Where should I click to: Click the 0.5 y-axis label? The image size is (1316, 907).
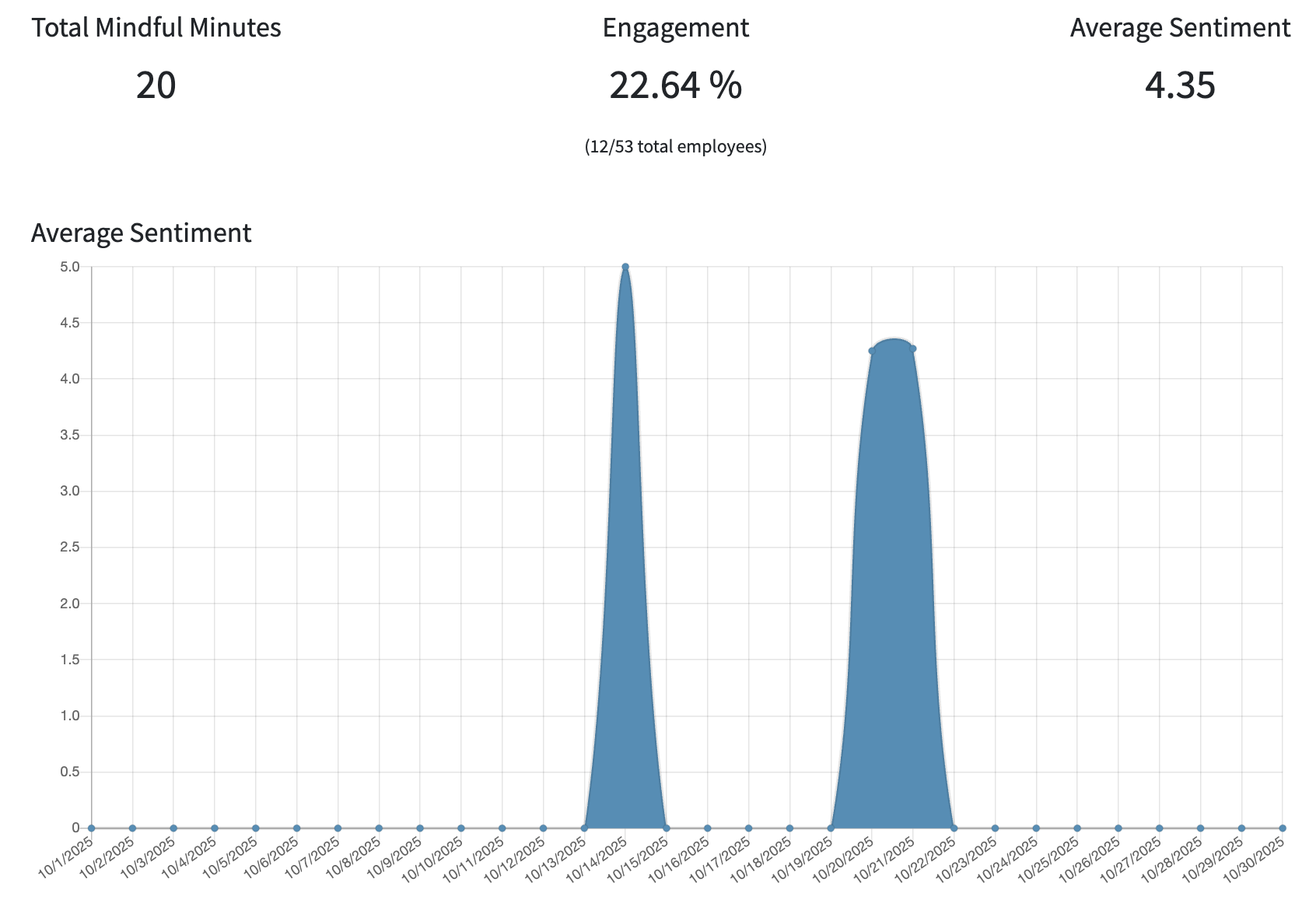pos(70,772)
